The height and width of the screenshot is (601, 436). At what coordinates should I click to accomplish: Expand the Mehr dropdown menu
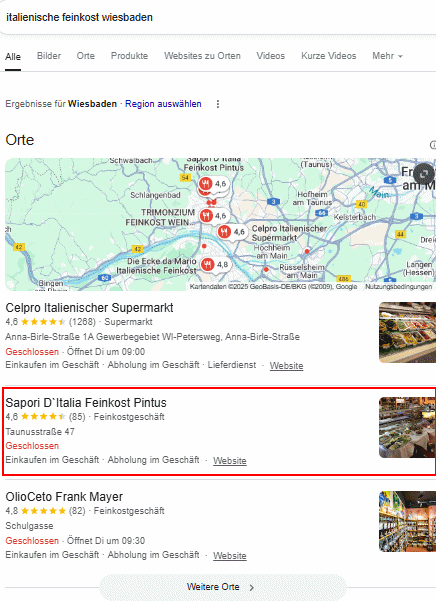[x=387, y=56]
